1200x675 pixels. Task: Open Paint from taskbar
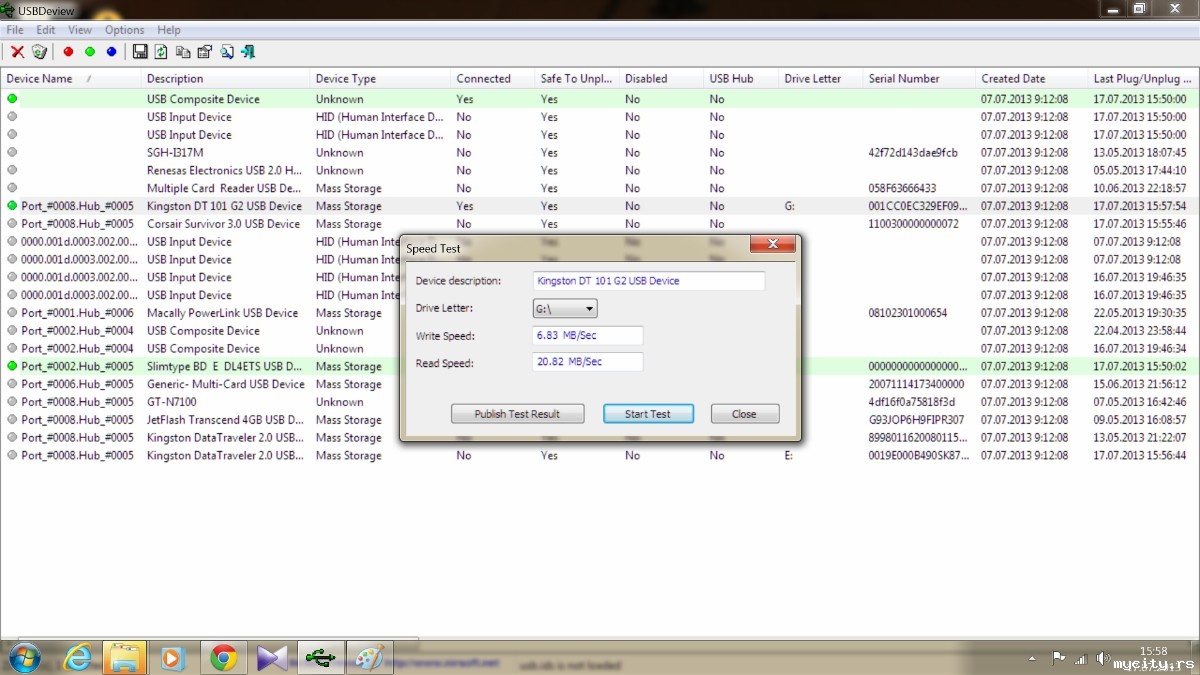[370, 657]
